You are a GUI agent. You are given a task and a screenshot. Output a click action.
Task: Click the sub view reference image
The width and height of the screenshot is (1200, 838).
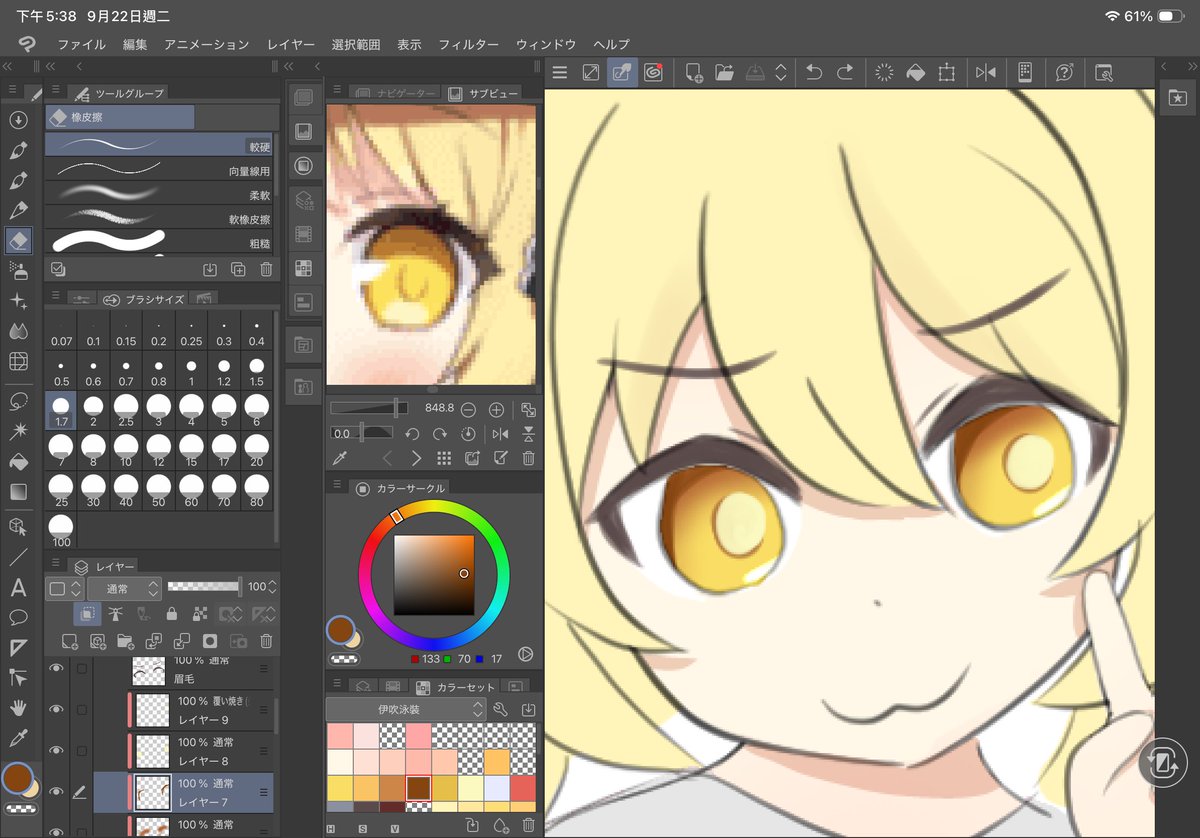point(431,245)
